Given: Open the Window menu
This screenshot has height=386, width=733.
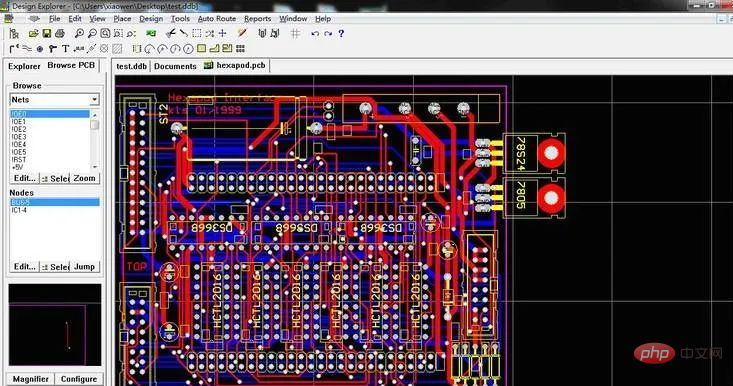Looking at the screenshot, I should coord(293,19).
